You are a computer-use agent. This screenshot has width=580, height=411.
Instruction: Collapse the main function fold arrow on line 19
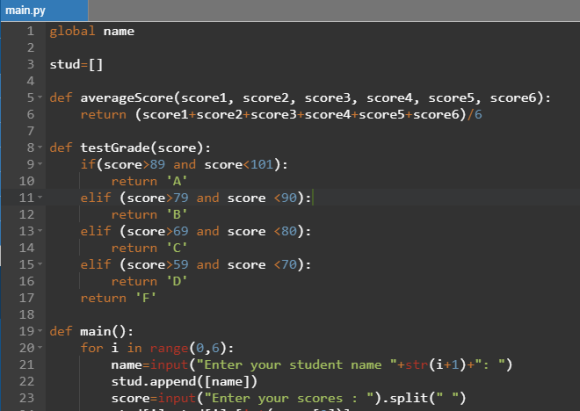coord(40,331)
